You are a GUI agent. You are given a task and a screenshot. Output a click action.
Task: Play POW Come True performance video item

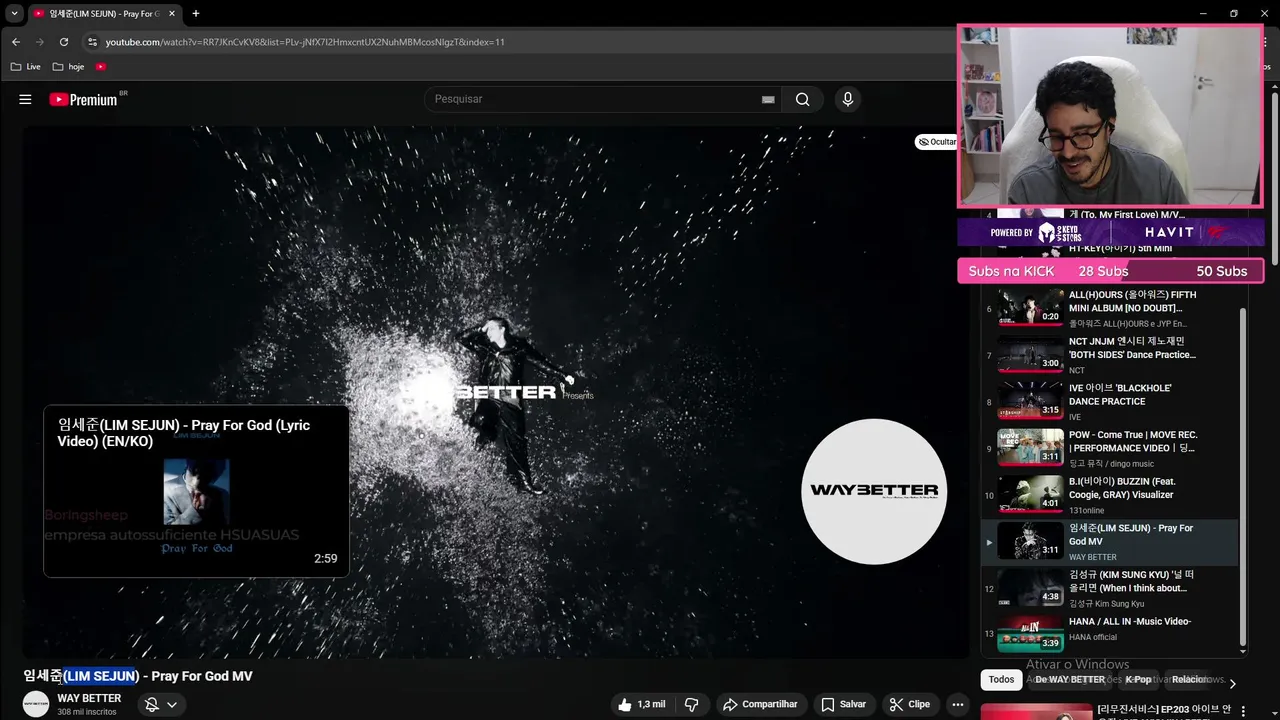(1110, 448)
